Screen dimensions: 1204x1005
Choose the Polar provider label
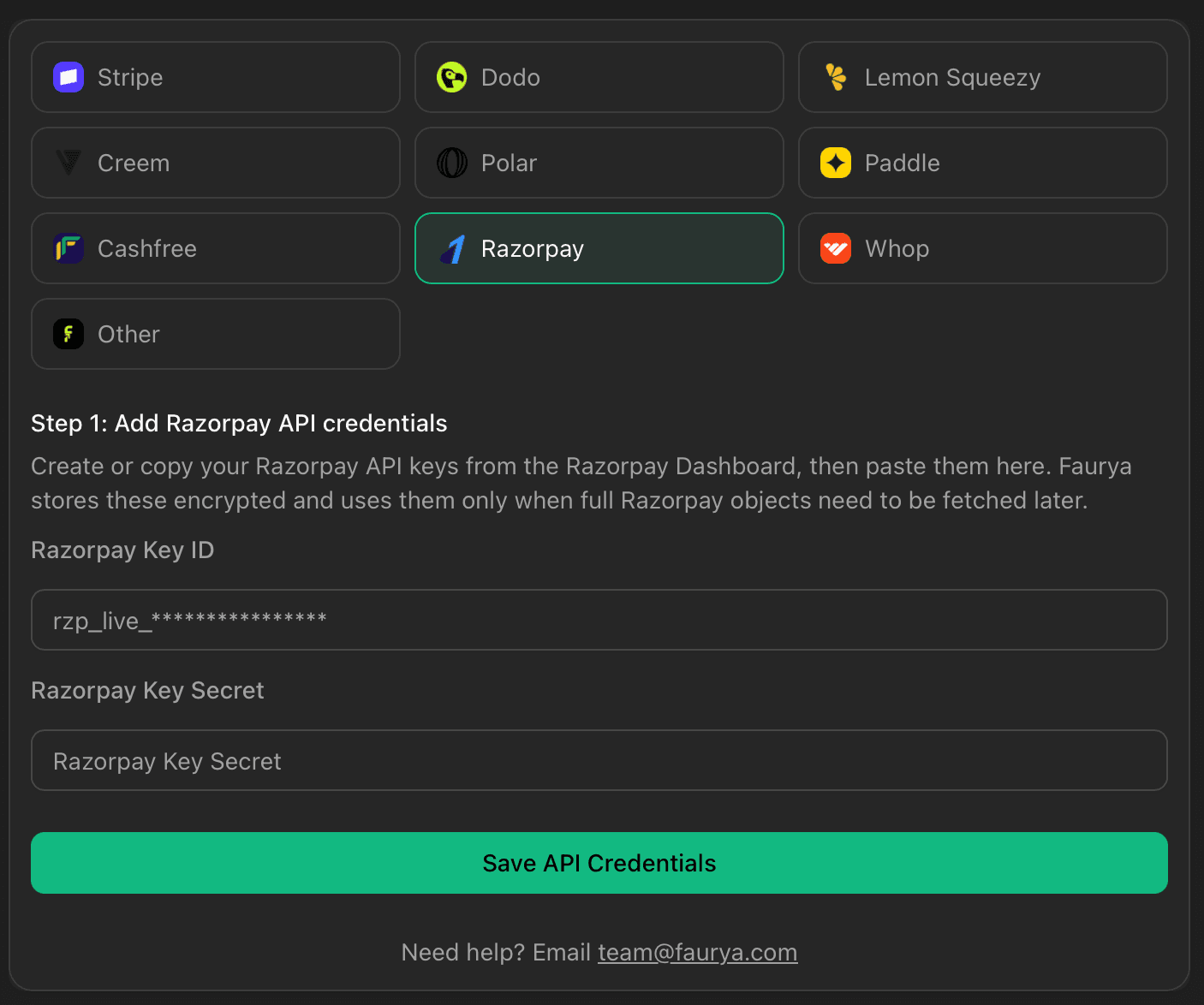509,163
